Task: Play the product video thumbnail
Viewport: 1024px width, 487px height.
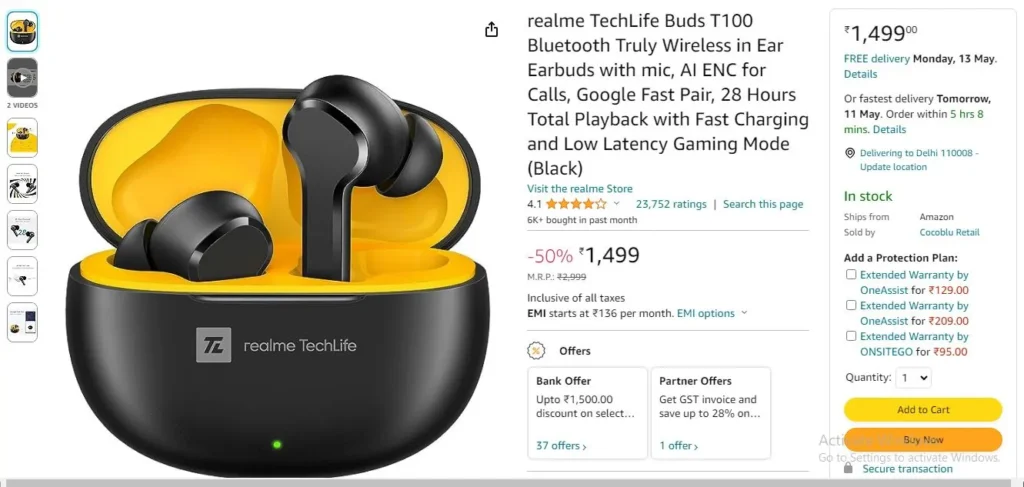Action: click(x=22, y=78)
